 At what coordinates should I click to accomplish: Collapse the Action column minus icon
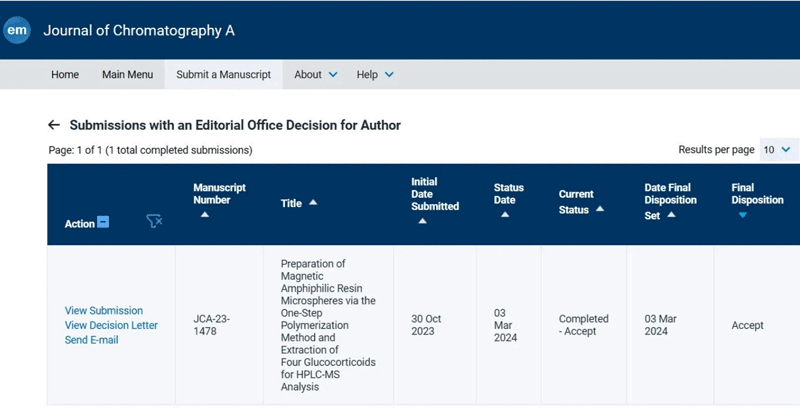[103, 223]
